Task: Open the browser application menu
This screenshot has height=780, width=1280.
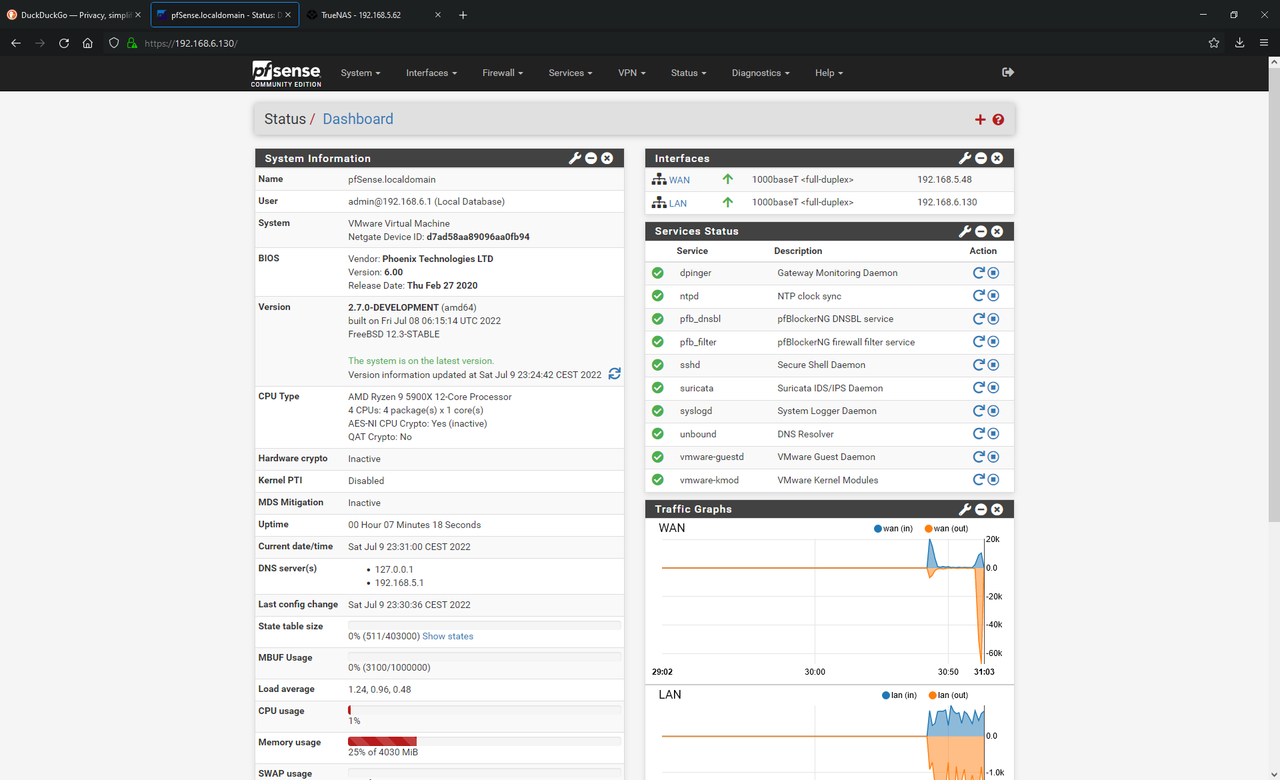Action: tap(1264, 43)
